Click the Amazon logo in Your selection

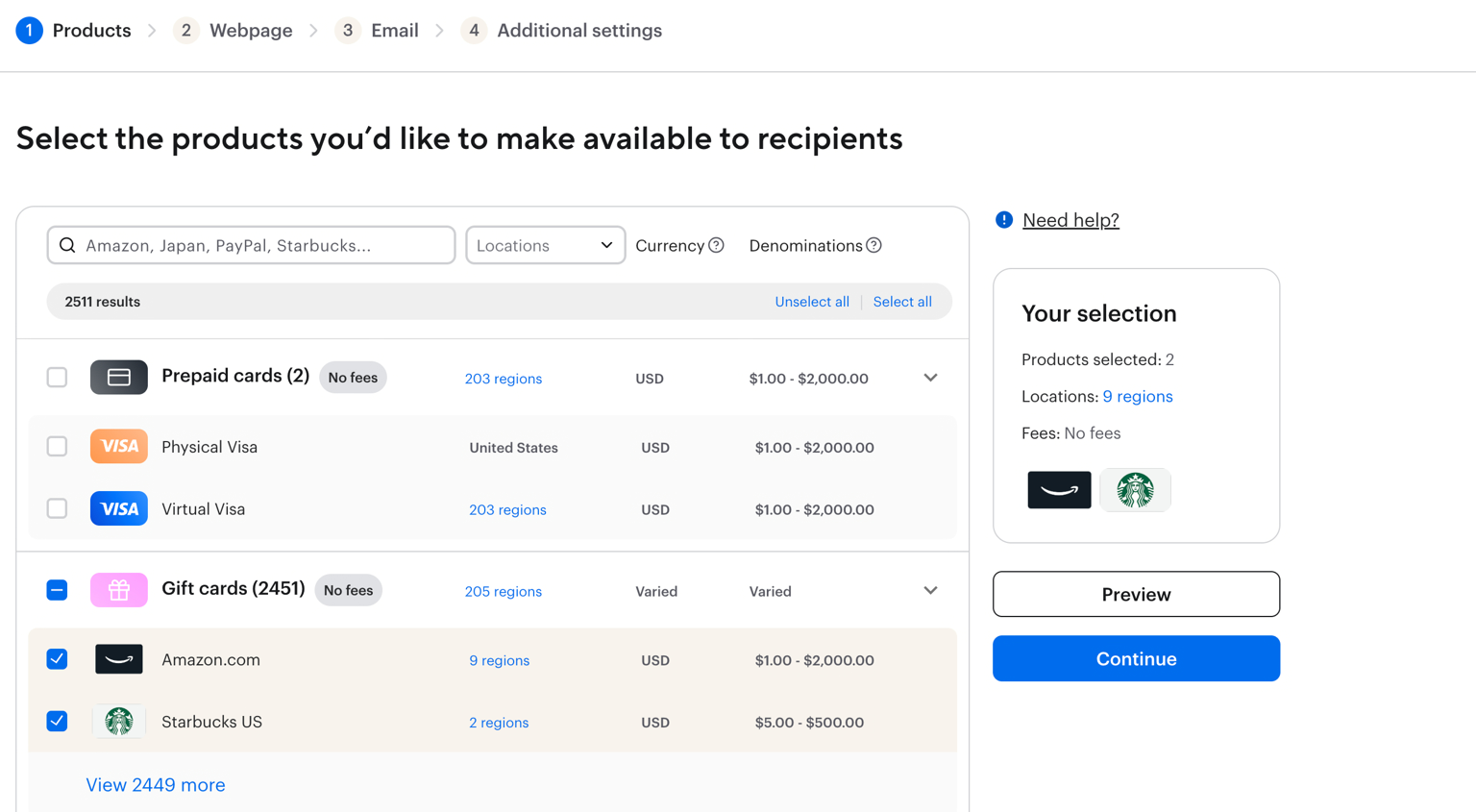(1059, 490)
